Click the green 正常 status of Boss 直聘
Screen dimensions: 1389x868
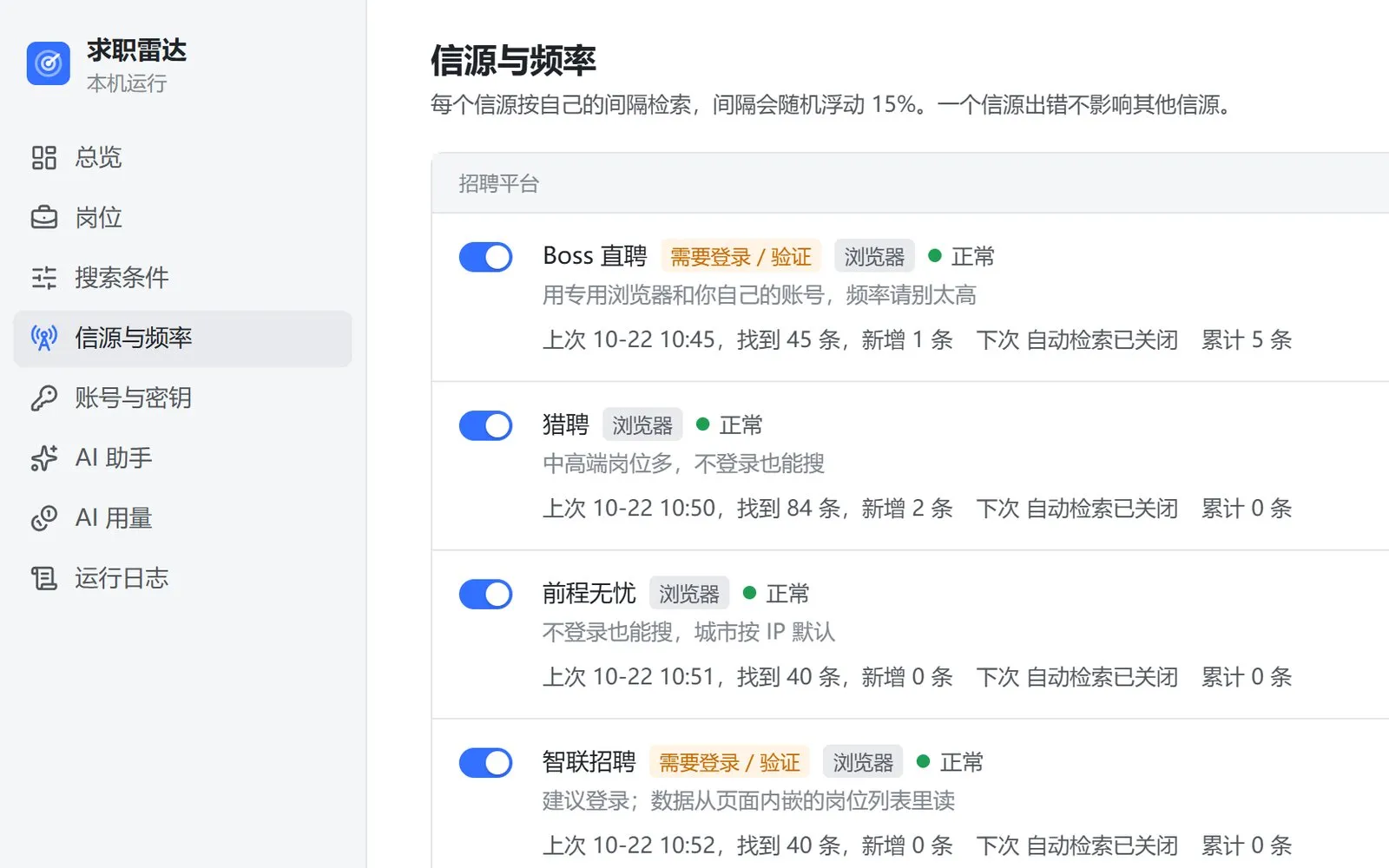962,256
